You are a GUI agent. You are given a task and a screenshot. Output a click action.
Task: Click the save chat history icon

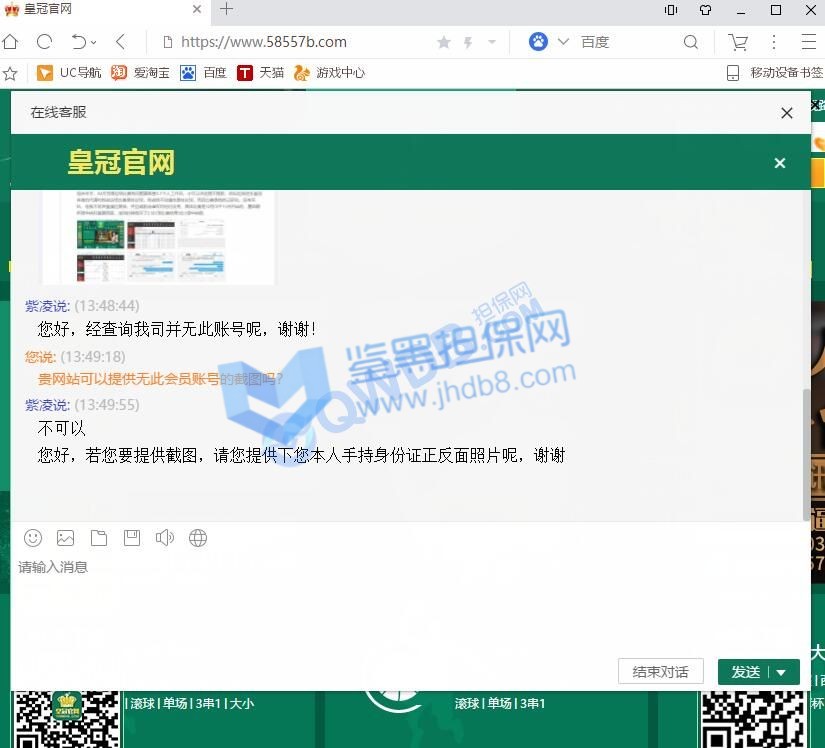click(x=132, y=538)
